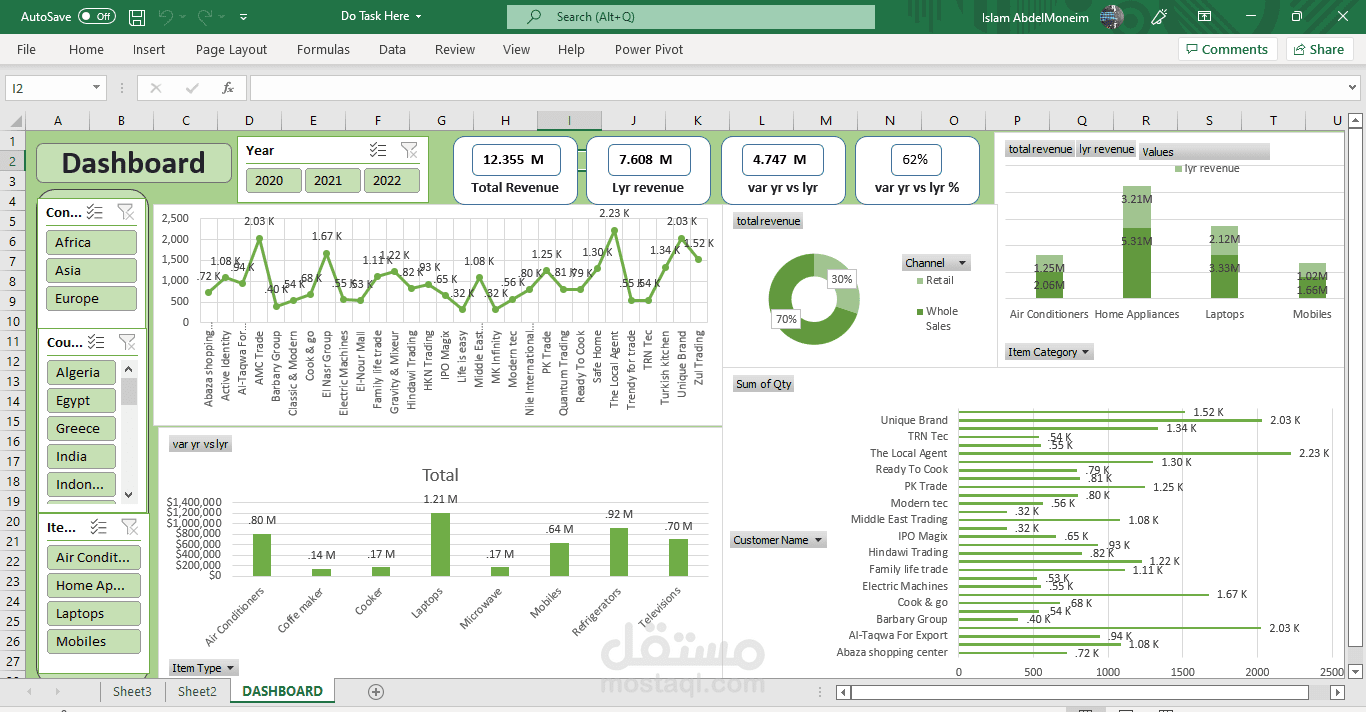
Task: Clear filter on the Country slicer
Action: pyautogui.click(x=127, y=341)
